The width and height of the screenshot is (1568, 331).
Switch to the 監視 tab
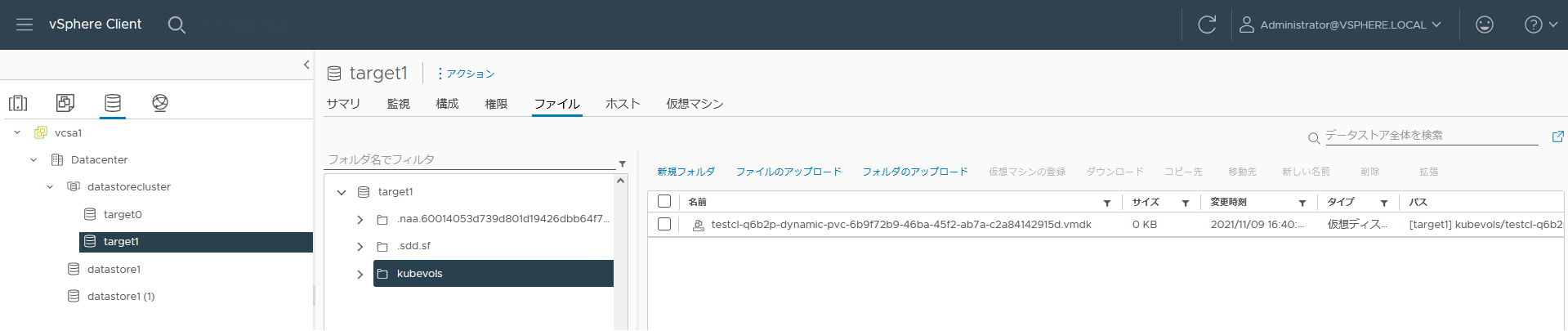[x=399, y=104]
